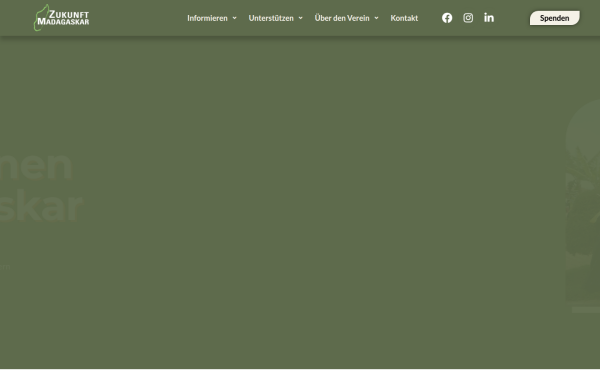Expand the chevron beside Unterstützen

[300, 18]
